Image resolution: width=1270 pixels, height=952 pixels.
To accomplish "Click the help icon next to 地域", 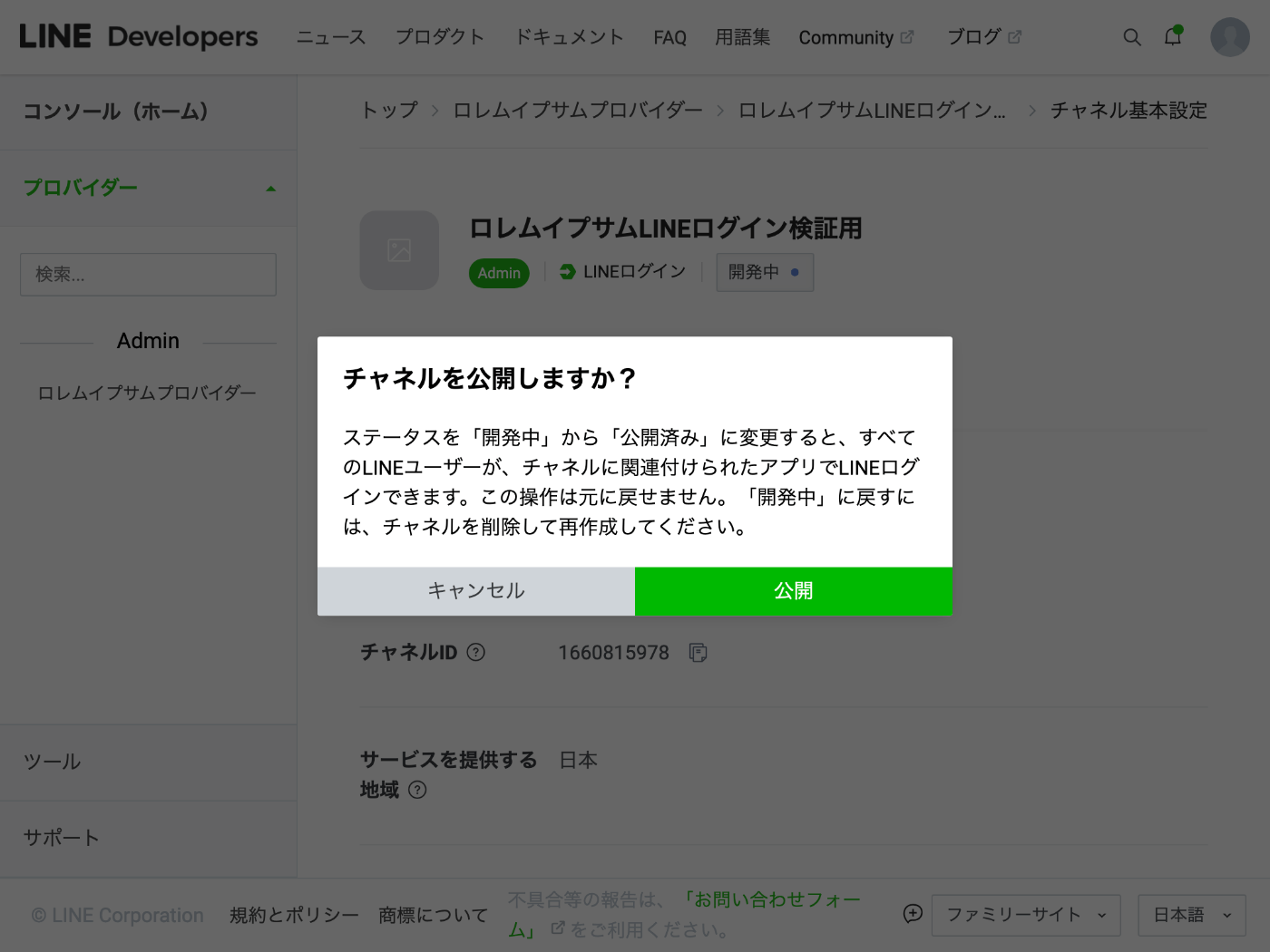I will point(417,790).
